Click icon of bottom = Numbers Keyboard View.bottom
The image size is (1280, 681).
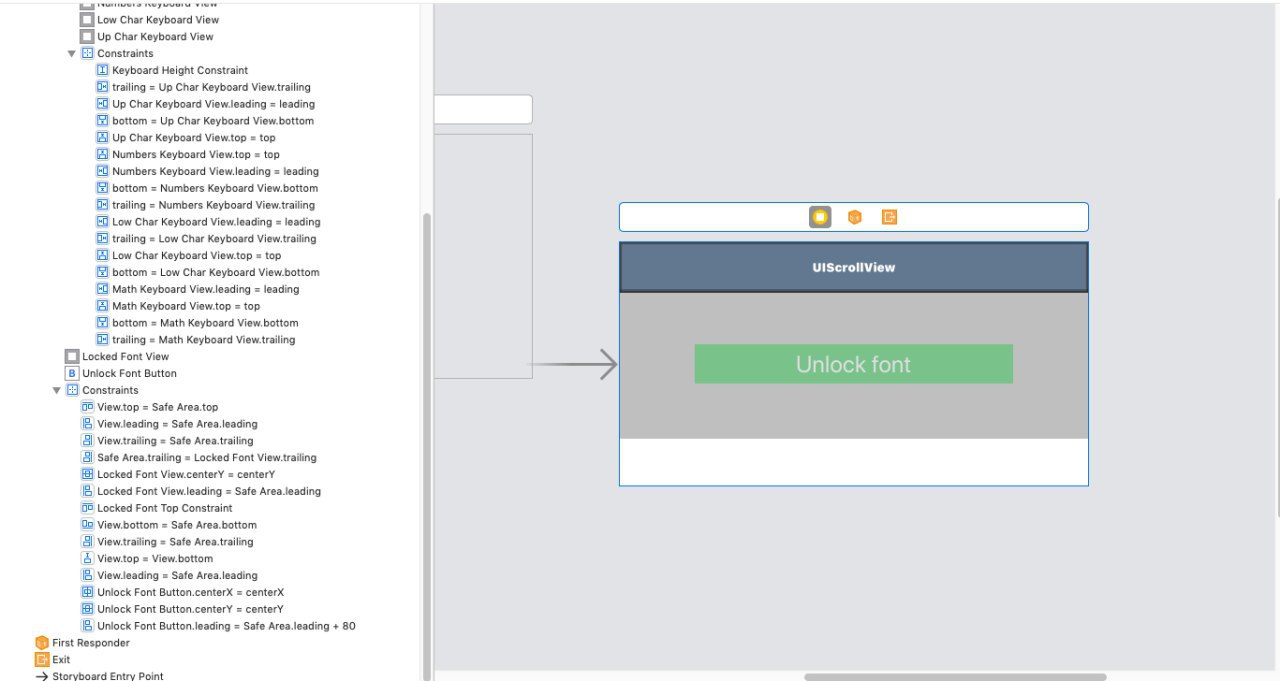pyautogui.click(x=103, y=188)
